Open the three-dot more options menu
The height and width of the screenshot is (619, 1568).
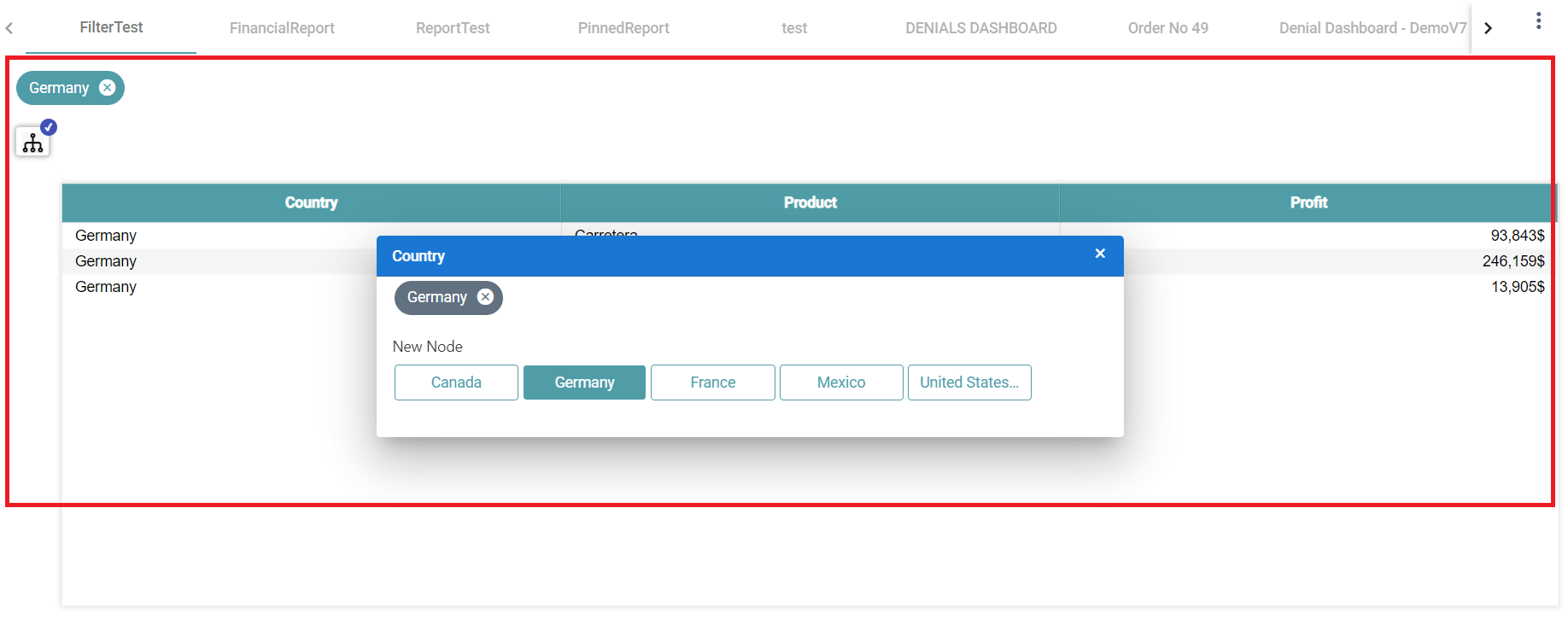click(1538, 21)
